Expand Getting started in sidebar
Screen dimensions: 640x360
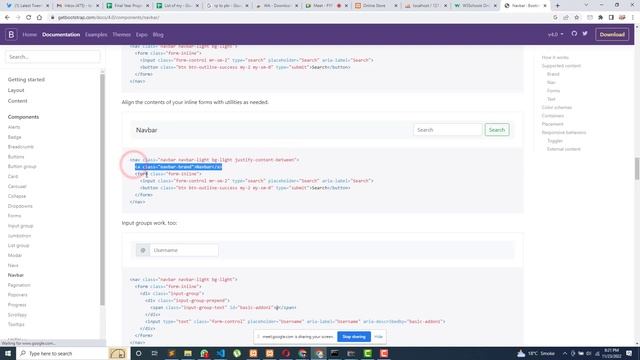[26, 80]
